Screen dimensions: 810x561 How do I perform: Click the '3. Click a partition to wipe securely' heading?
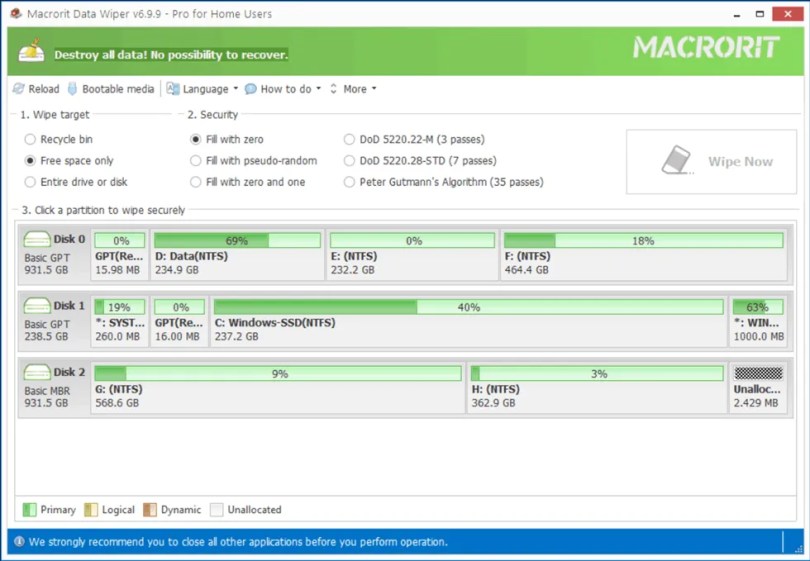[103, 210]
